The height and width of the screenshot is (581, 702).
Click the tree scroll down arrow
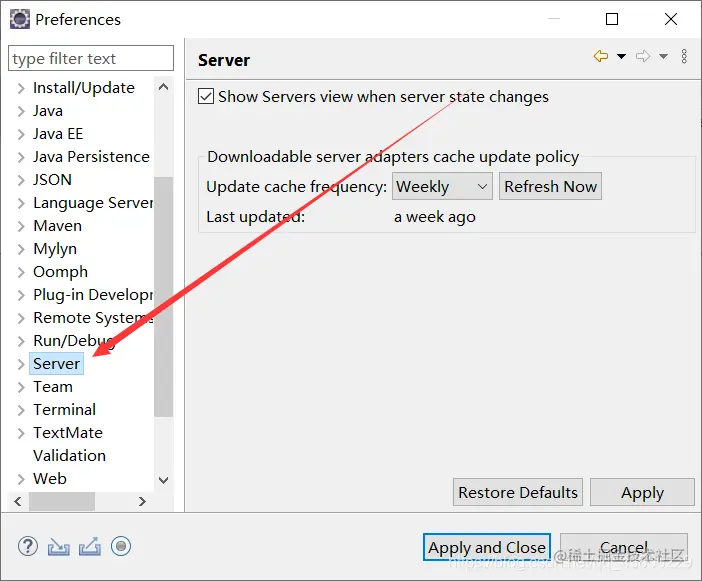164,480
